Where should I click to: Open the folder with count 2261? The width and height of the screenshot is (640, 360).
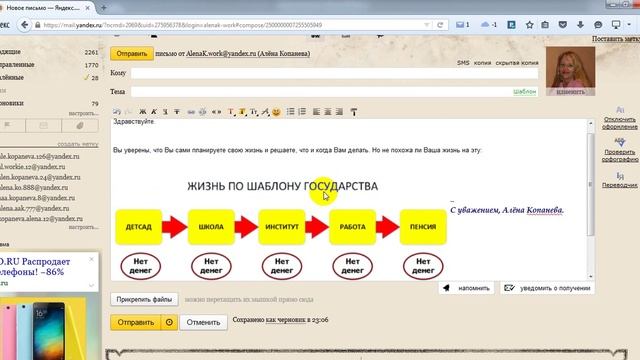click(x=49, y=52)
